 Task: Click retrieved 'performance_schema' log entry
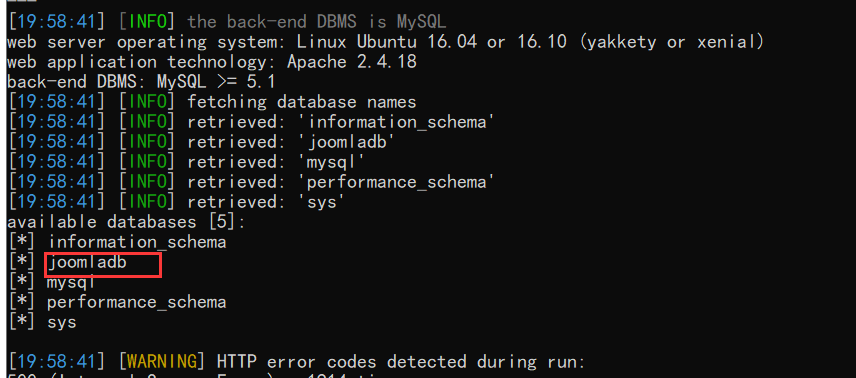pos(341,182)
